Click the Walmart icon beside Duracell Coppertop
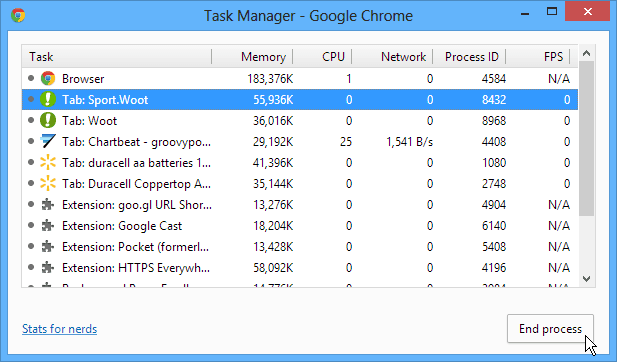The image size is (617, 362). pos(48,183)
